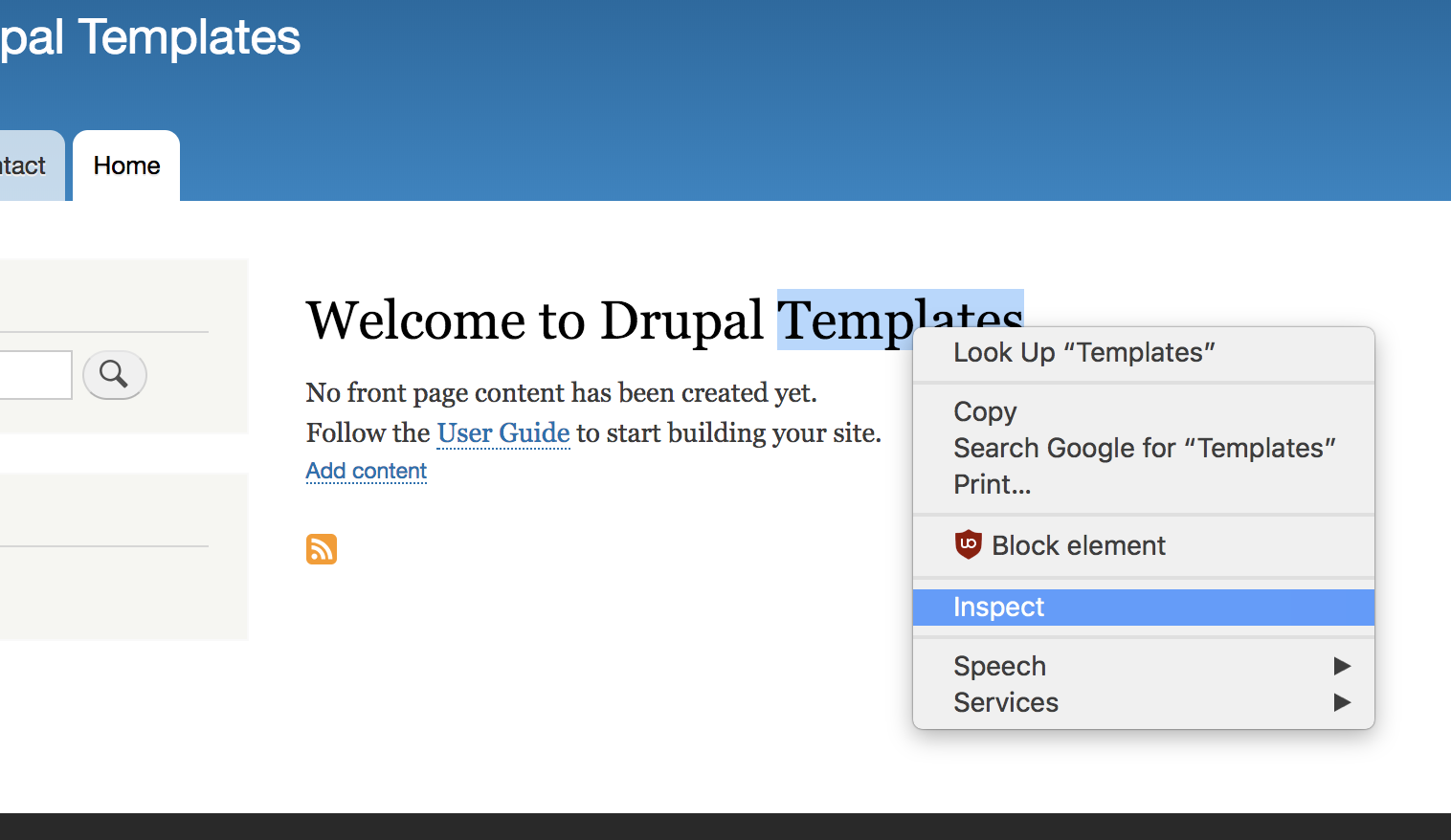Expand the Services submenu arrow

pos(1342,702)
